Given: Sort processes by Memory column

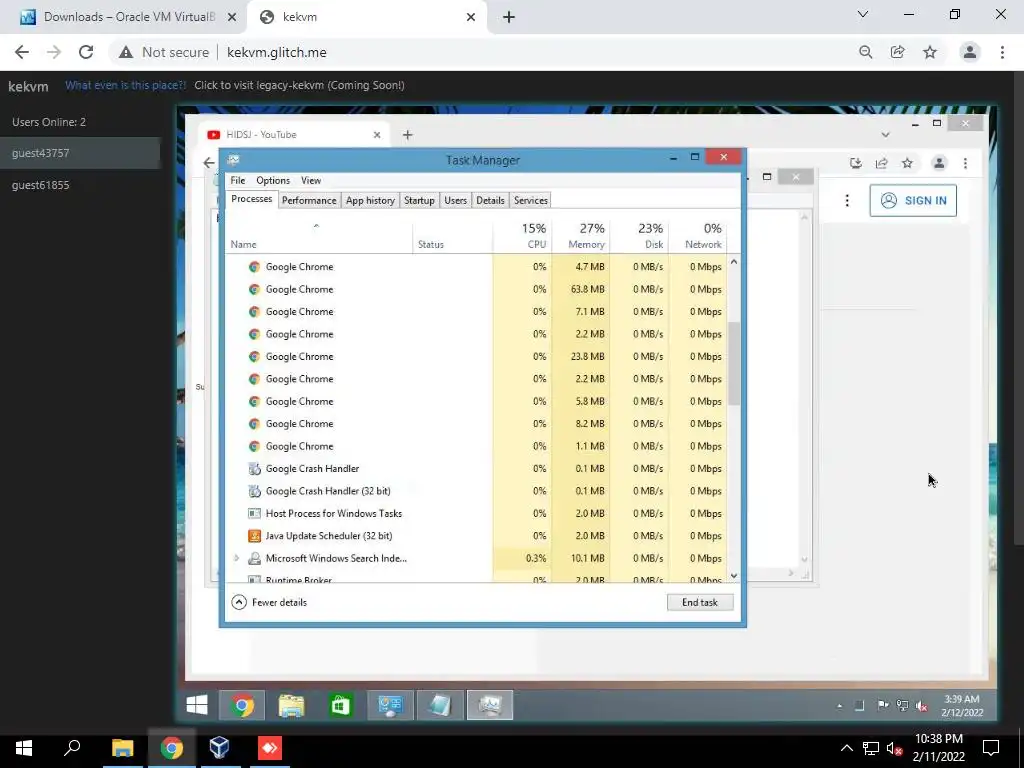Looking at the screenshot, I should [x=581, y=235].
